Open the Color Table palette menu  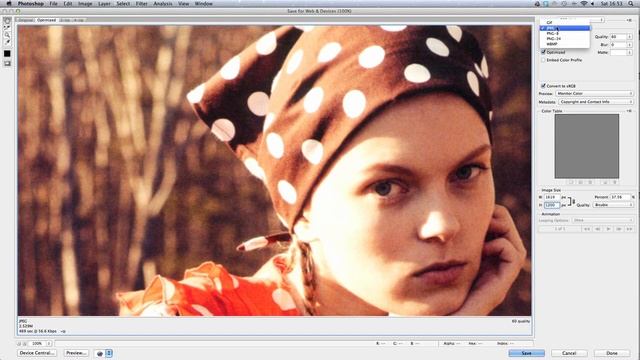(629, 111)
